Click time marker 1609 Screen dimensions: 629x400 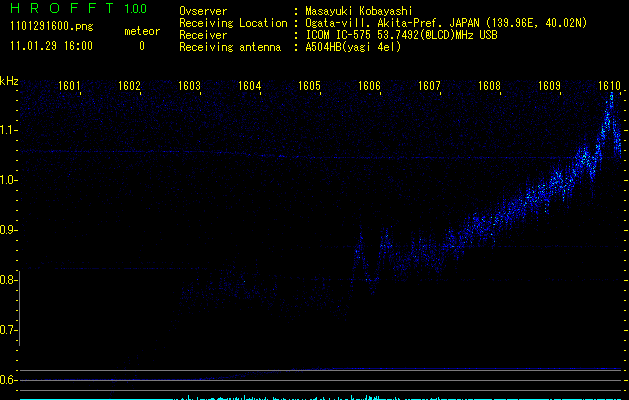pos(549,86)
